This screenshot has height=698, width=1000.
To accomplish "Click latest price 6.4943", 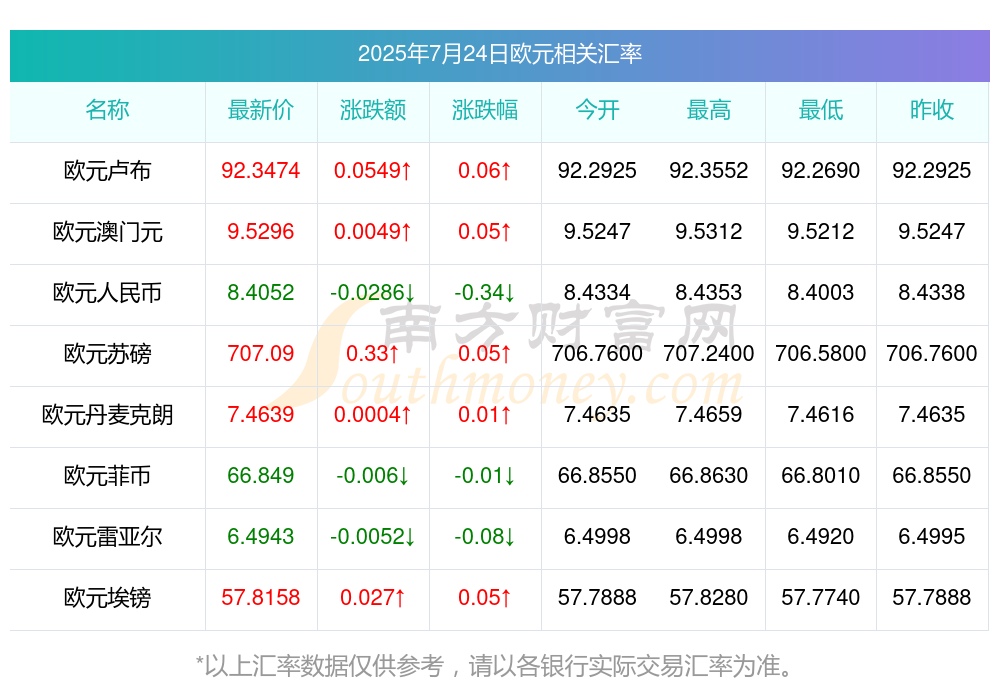I will 261,536.
